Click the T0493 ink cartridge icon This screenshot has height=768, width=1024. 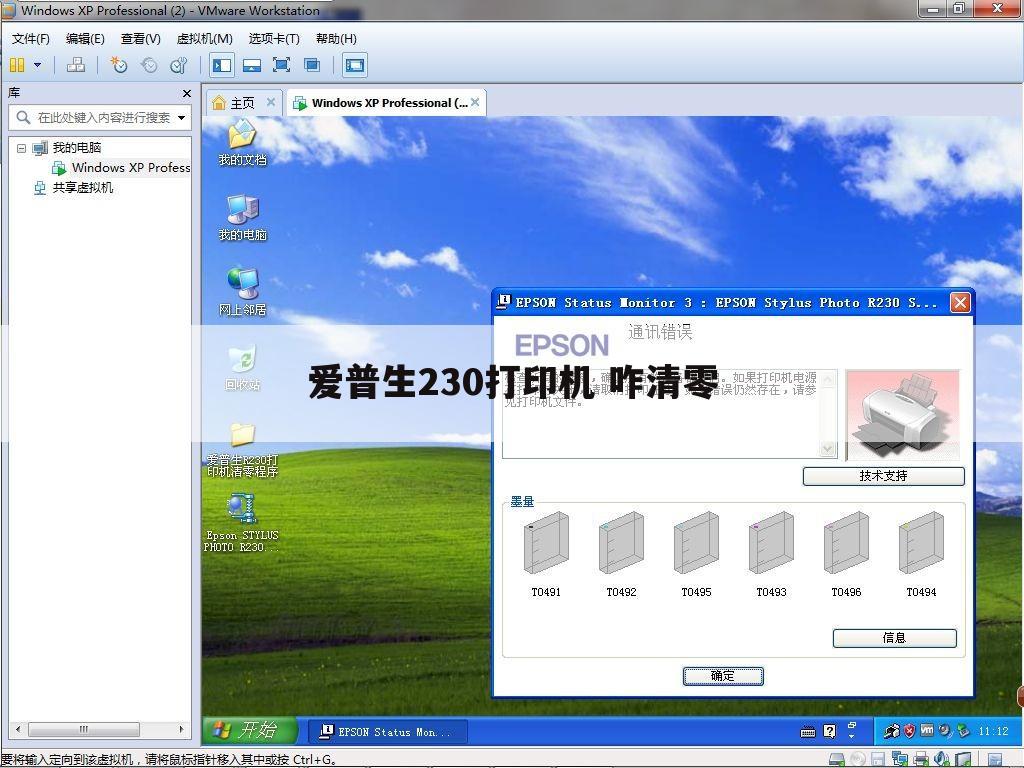coord(771,543)
